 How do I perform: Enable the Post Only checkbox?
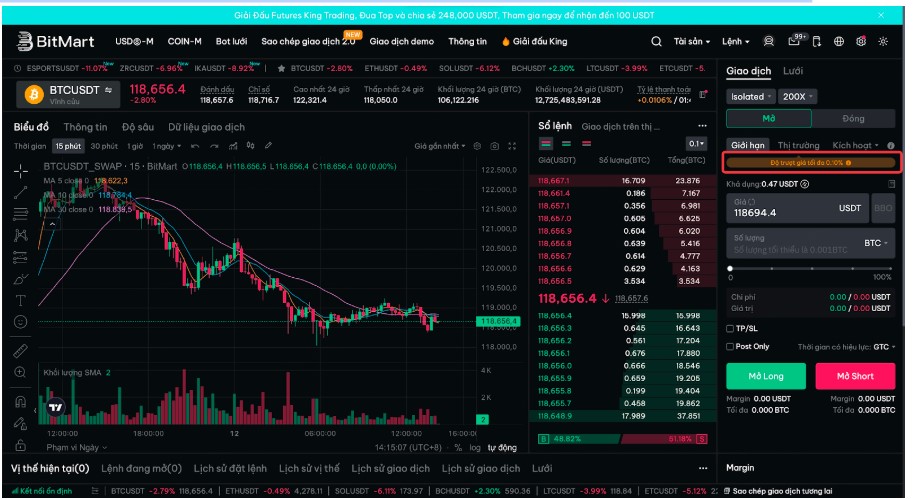coord(730,346)
